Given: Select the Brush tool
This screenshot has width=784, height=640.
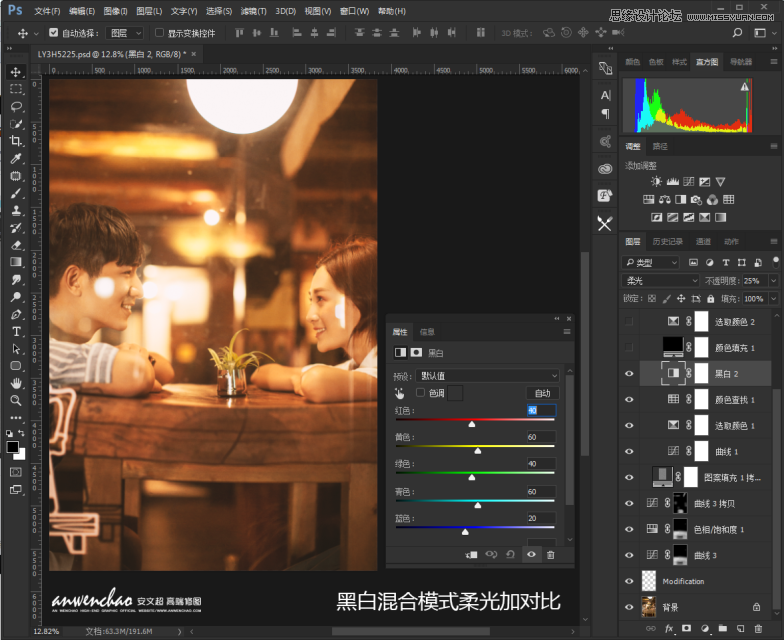Looking at the screenshot, I should [16, 193].
